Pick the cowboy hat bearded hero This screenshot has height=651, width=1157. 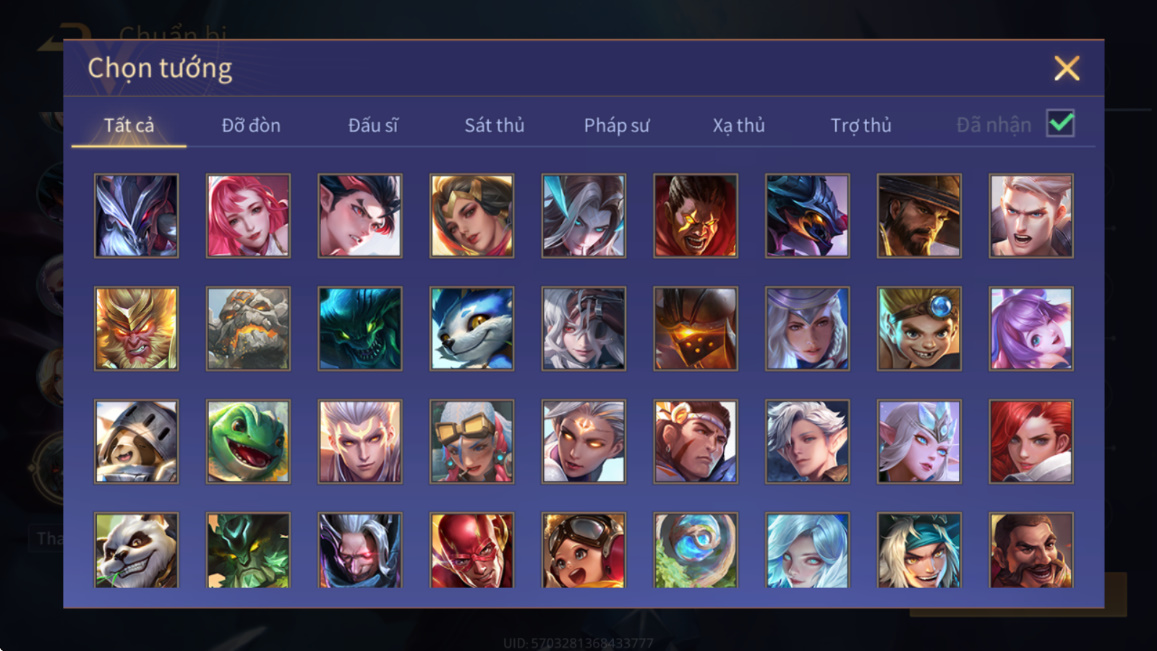(919, 216)
